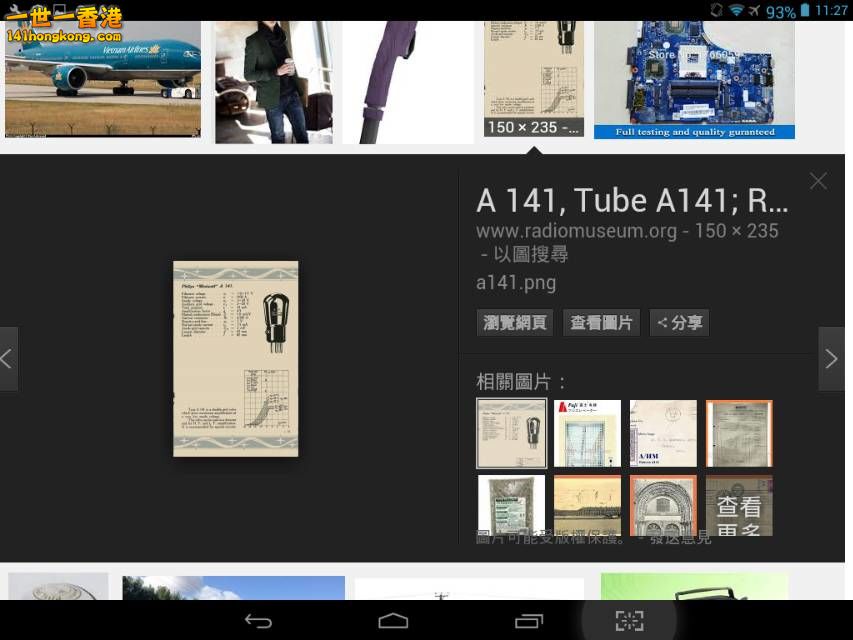The width and height of the screenshot is (853, 640).
Task: Go to the previous image arrow
Action: (x=8, y=359)
